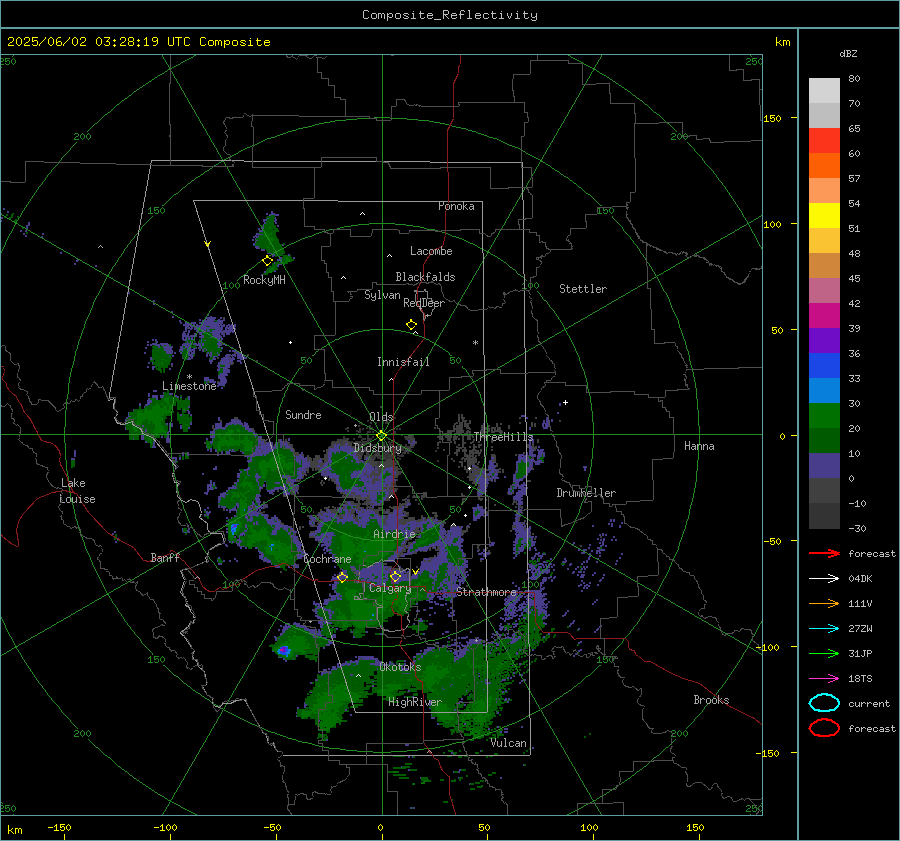
Task: Click the Hanna town label
Action: [x=699, y=445]
